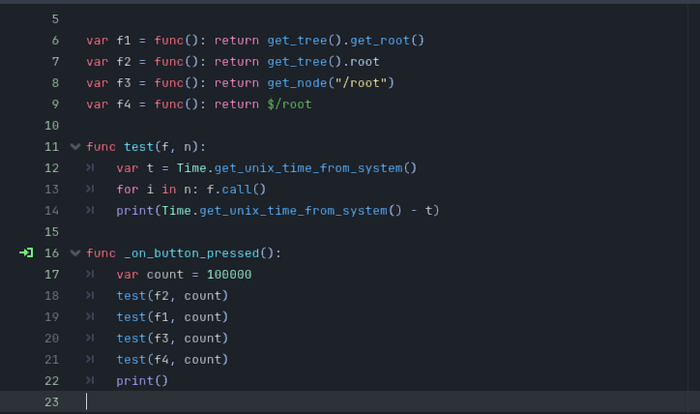Click line number 10 in gutter
Image resolution: width=700 pixels, height=414 pixels.
click(x=52, y=125)
